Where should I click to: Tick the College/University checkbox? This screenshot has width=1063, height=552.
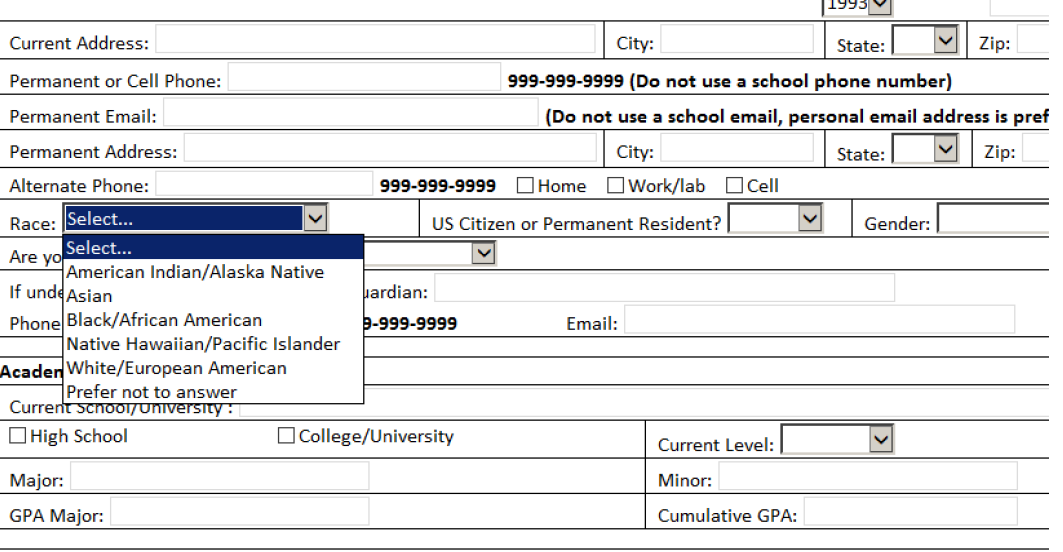(286, 436)
